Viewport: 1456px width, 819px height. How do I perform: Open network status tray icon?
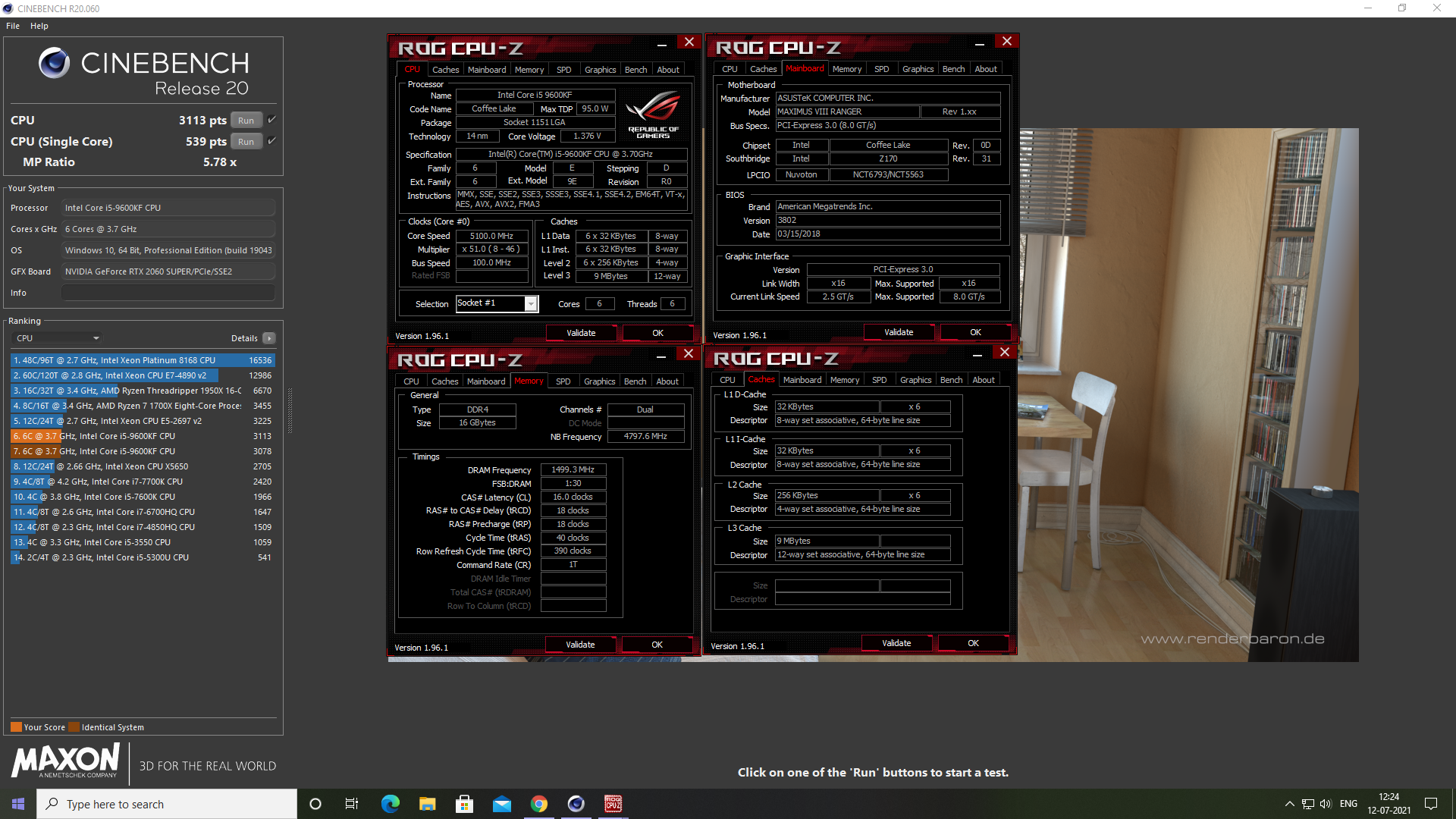[x=1307, y=804]
